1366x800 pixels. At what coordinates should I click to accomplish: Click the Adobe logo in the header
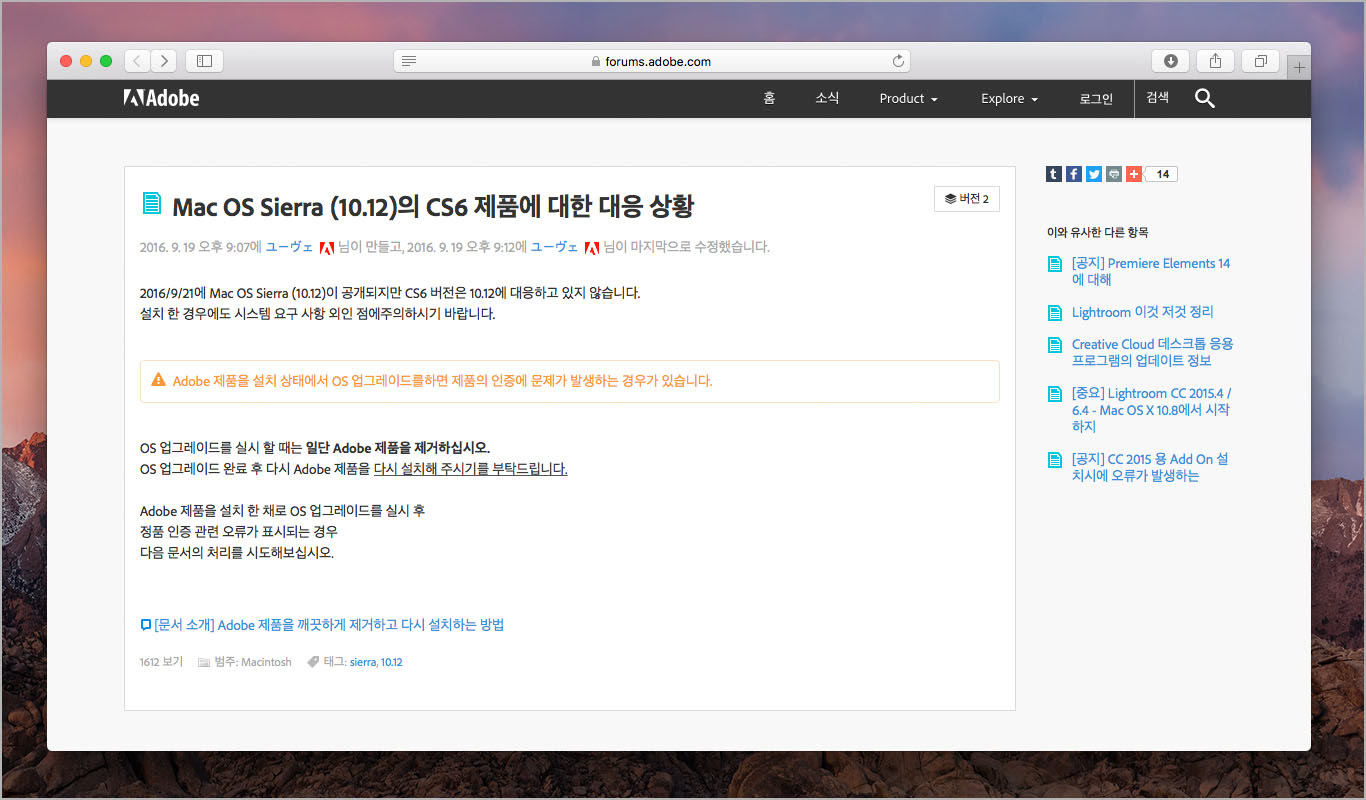coord(161,98)
